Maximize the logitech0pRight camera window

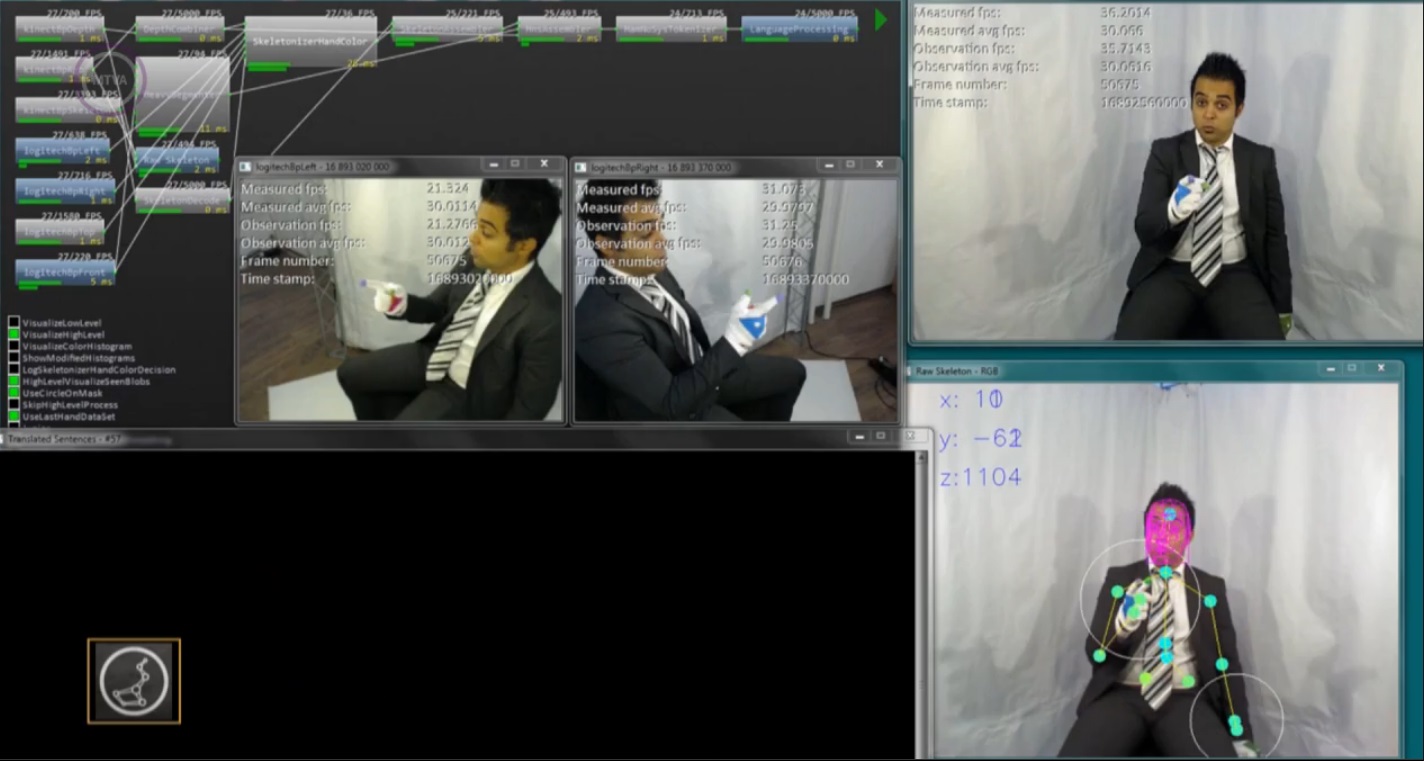[850, 165]
